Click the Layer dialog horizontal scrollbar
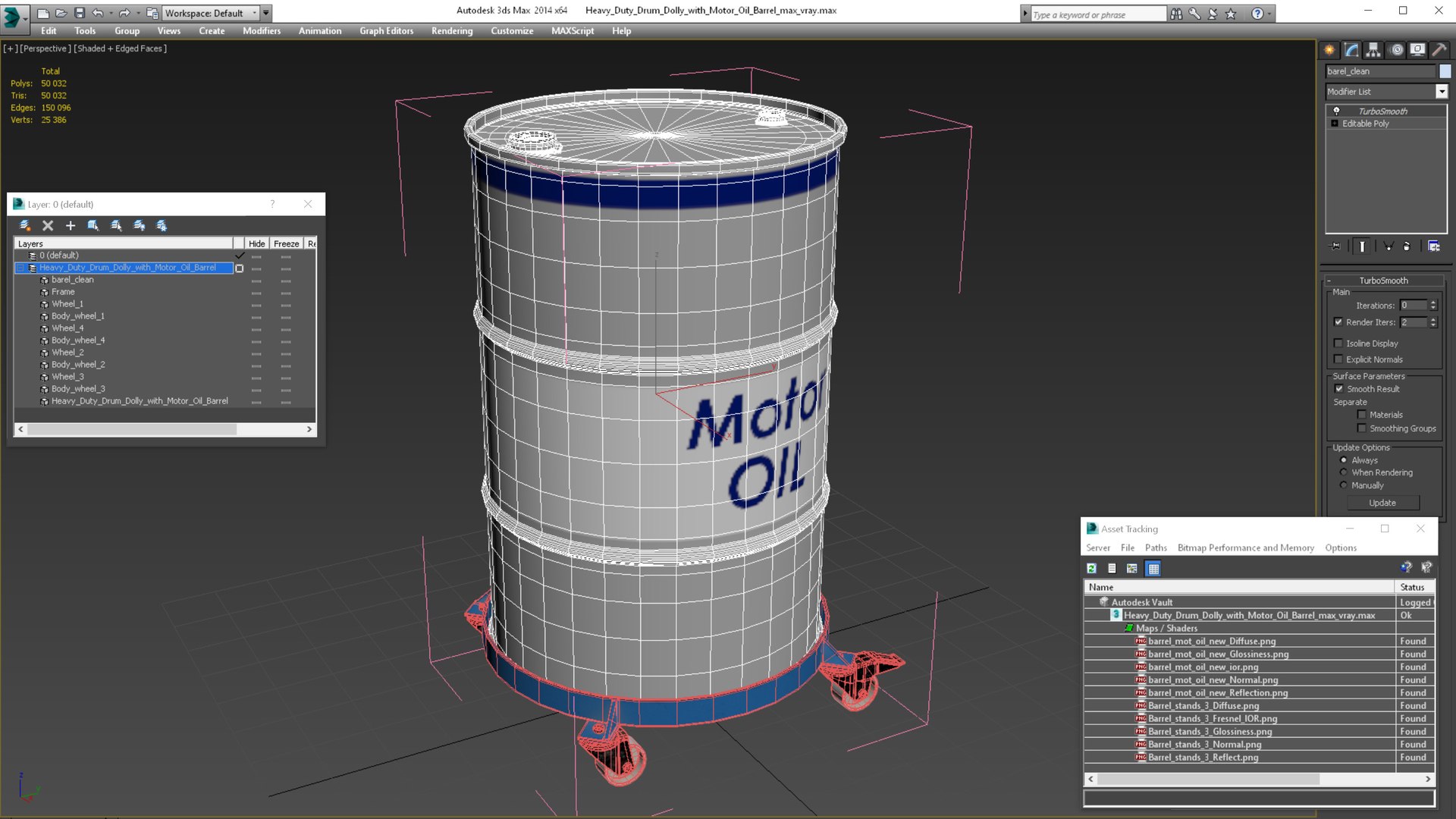 click(x=165, y=429)
